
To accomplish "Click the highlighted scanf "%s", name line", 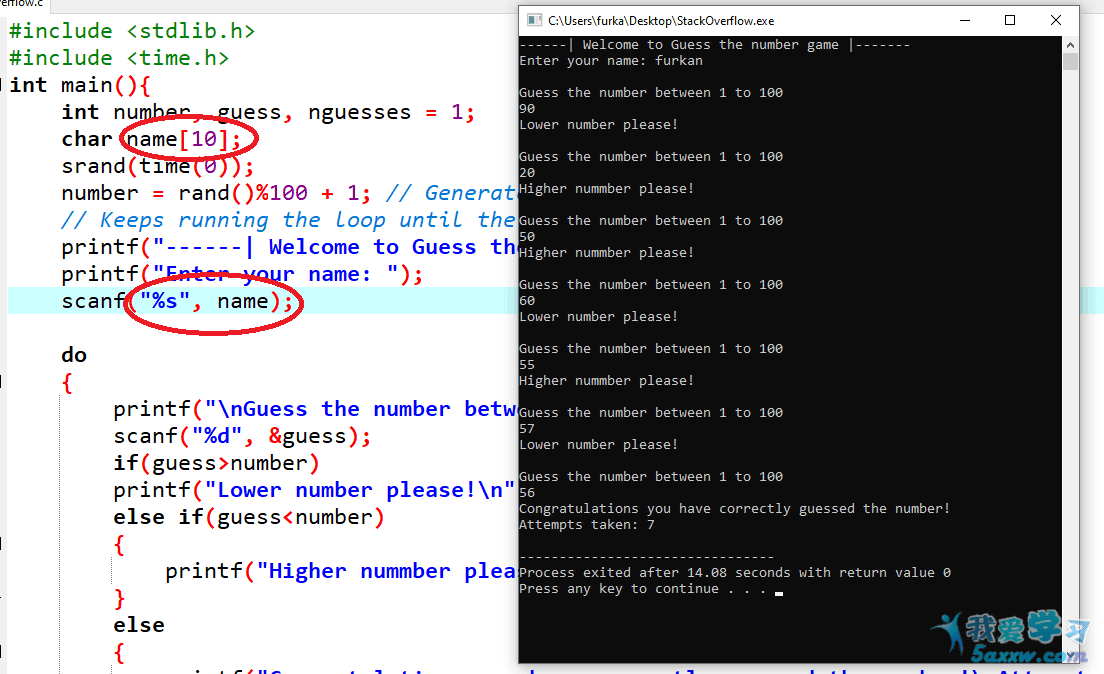I will (177, 301).
